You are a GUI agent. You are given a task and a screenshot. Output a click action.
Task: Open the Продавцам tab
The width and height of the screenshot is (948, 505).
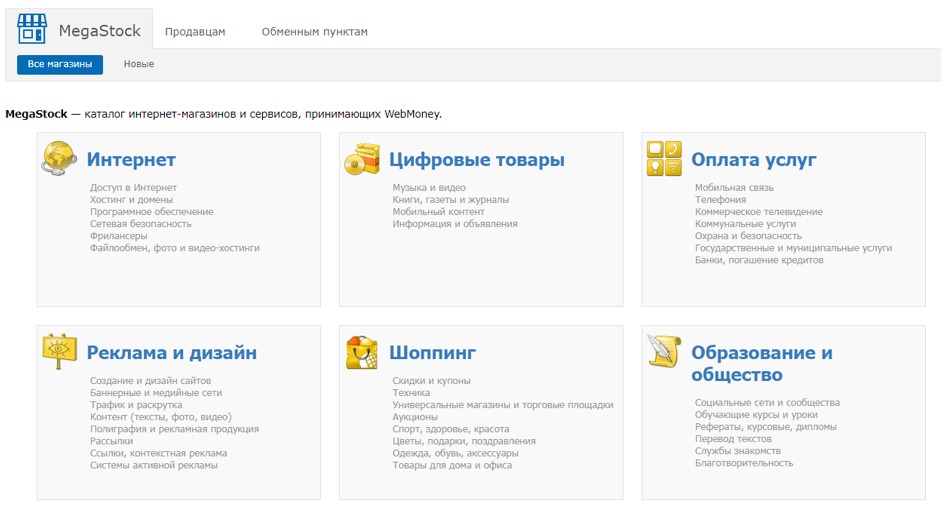coord(195,32)
